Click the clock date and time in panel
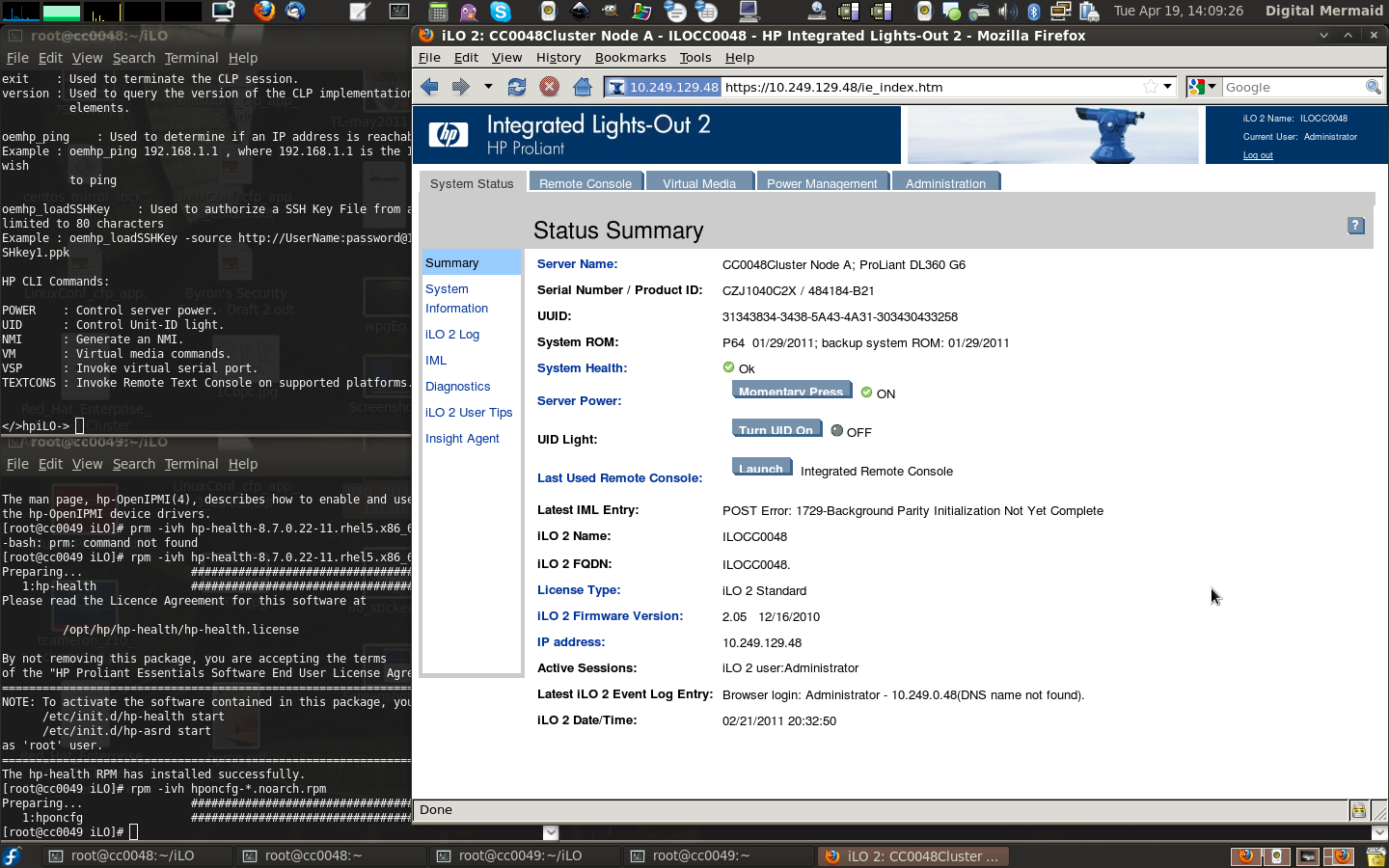The width and height of the screenshot is (1389, 868). 1179,11
